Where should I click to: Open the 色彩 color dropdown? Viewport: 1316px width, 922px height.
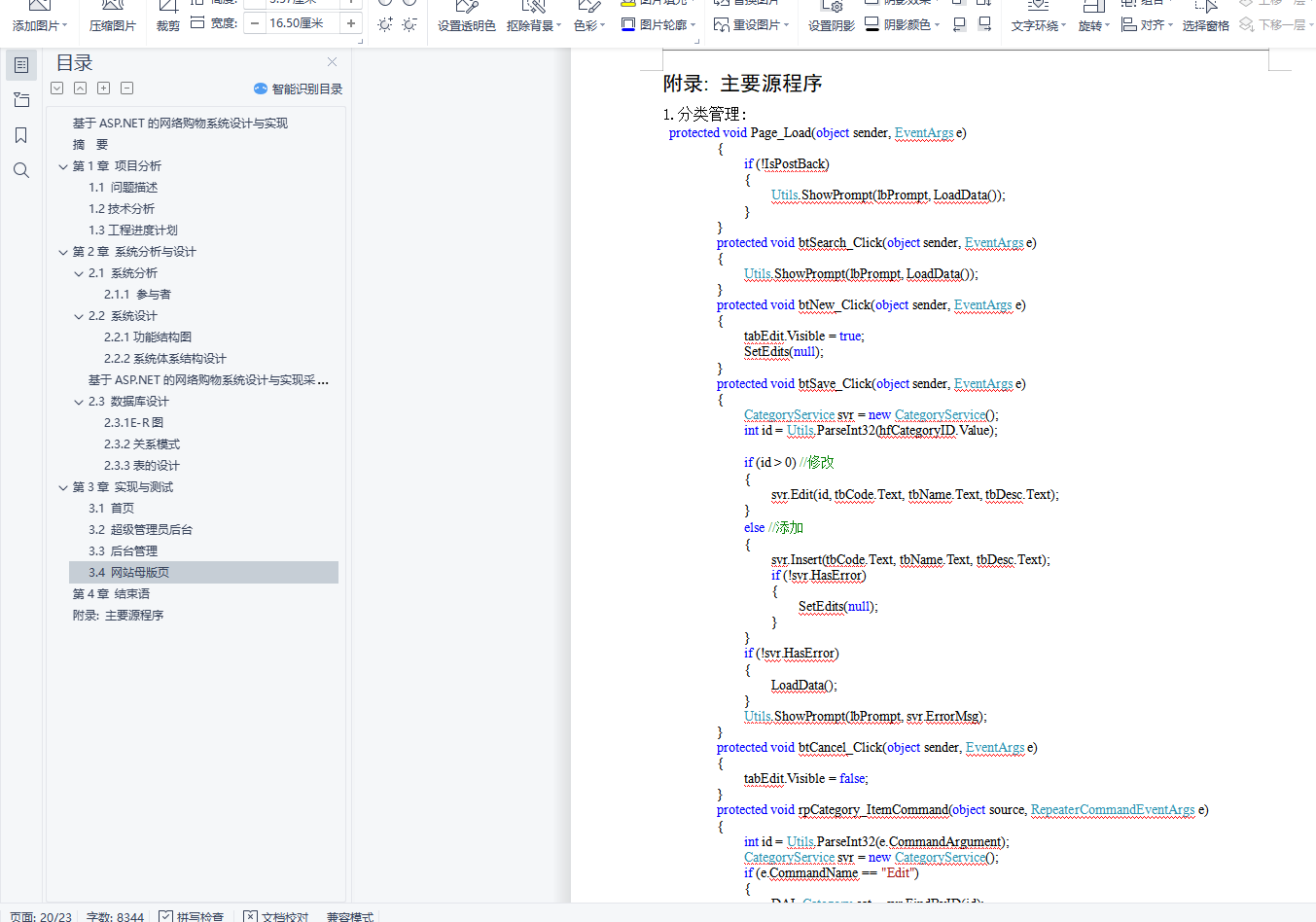point(589,18)
